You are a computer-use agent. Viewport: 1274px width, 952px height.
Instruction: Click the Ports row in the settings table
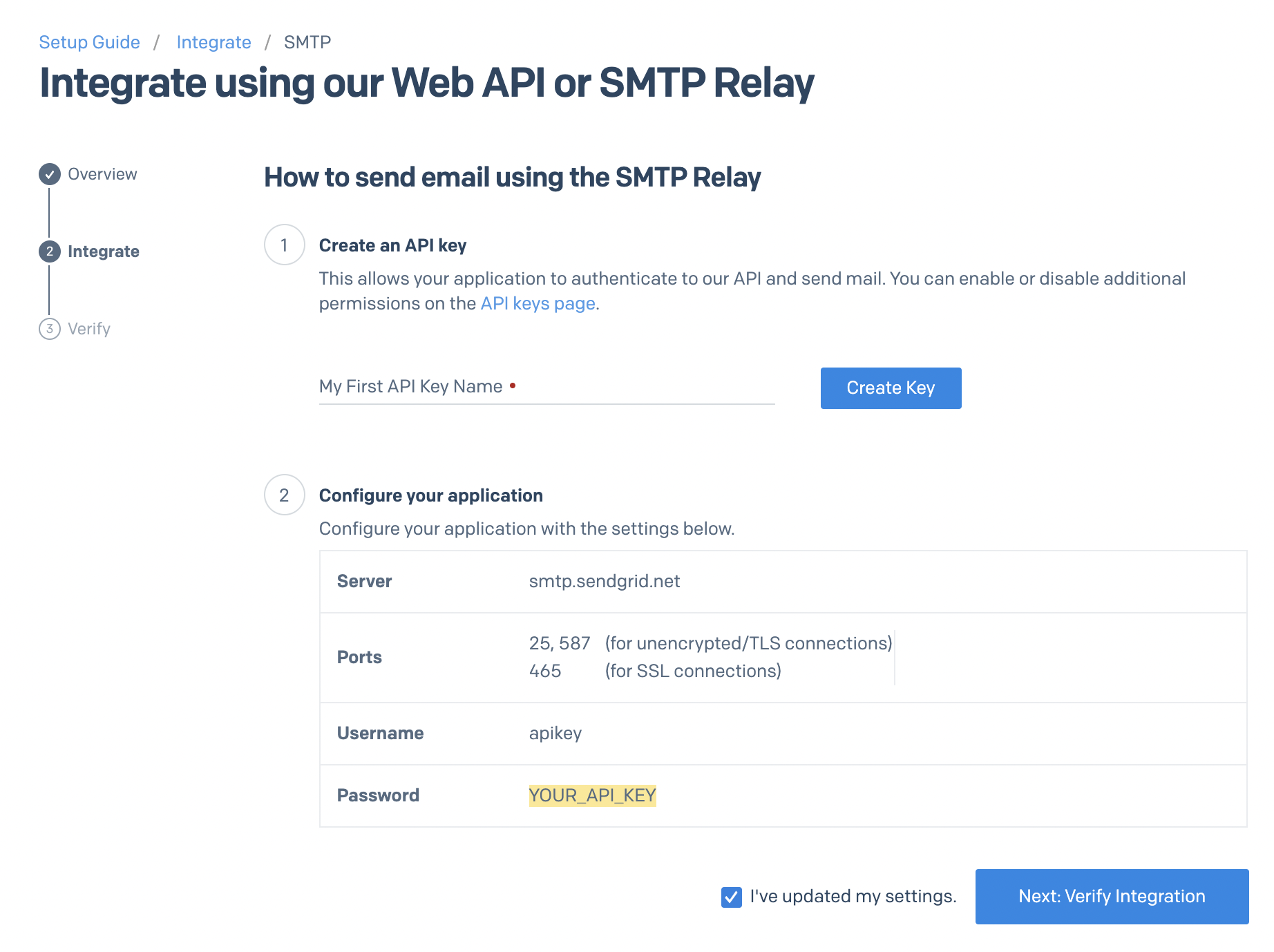coord(359,657)
